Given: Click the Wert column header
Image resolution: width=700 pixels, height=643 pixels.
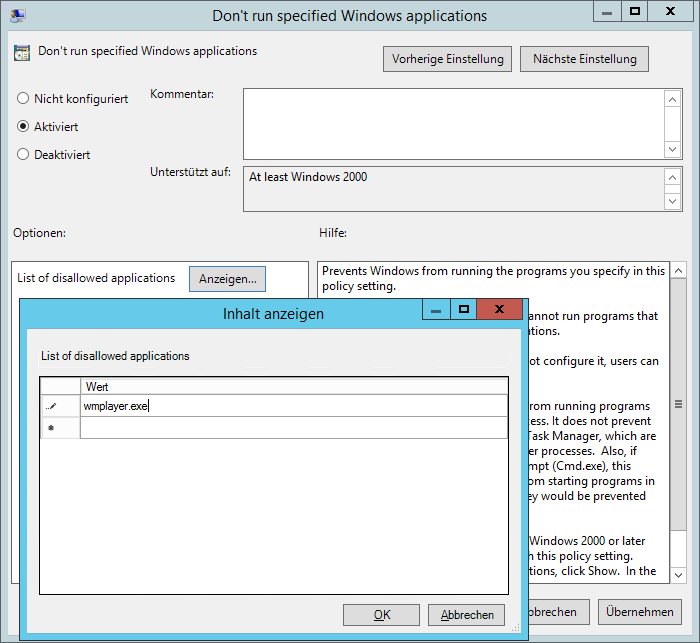Looking at the screenshot, I should [294, 386].
